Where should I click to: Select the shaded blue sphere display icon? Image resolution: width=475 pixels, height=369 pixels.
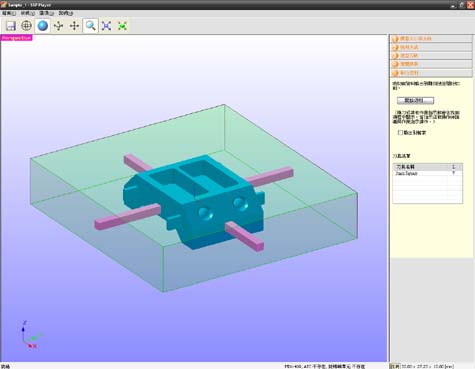(x=43, y=26)
